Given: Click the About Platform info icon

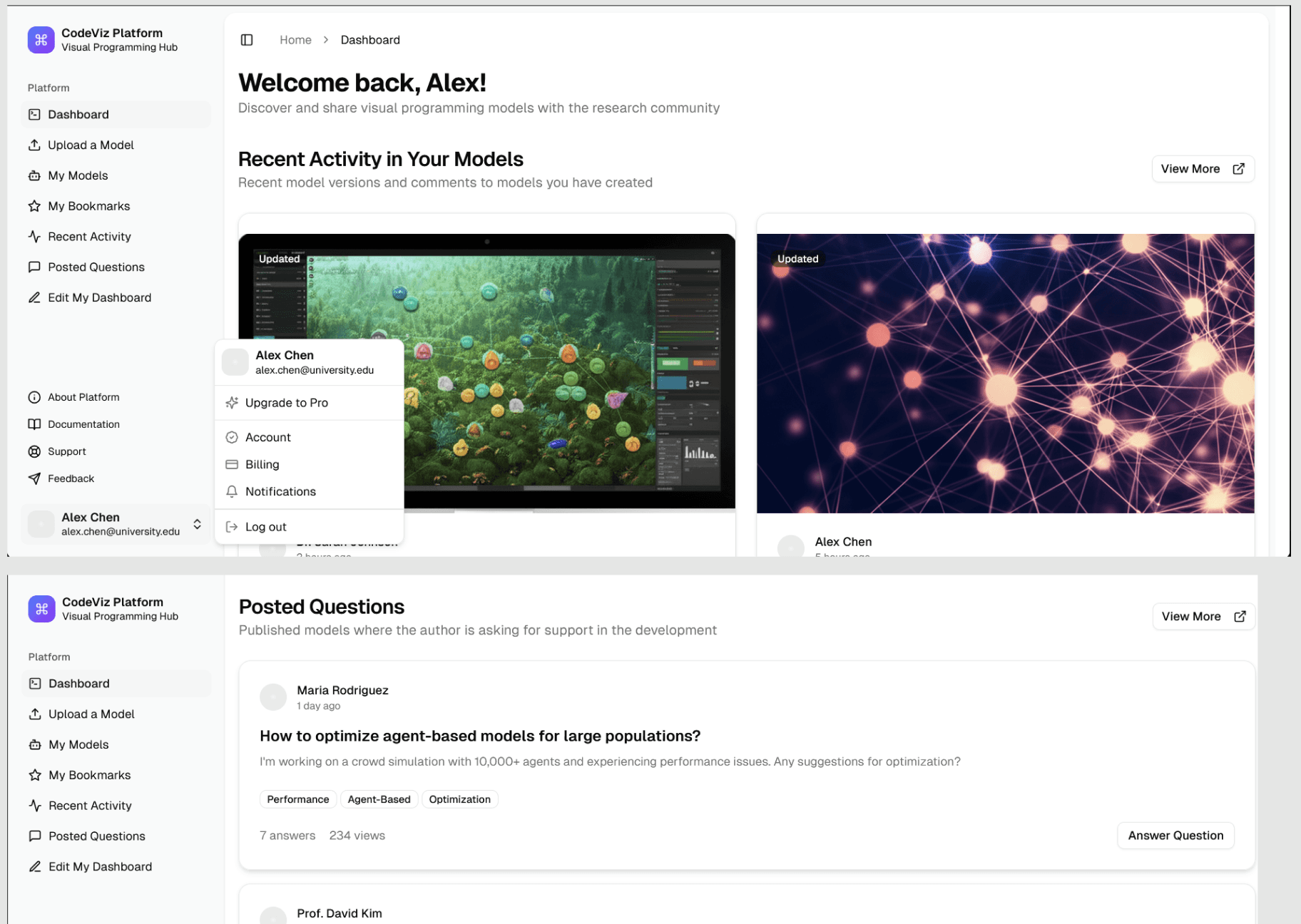Looking at the screenshot, I should [x=34, y=397].
